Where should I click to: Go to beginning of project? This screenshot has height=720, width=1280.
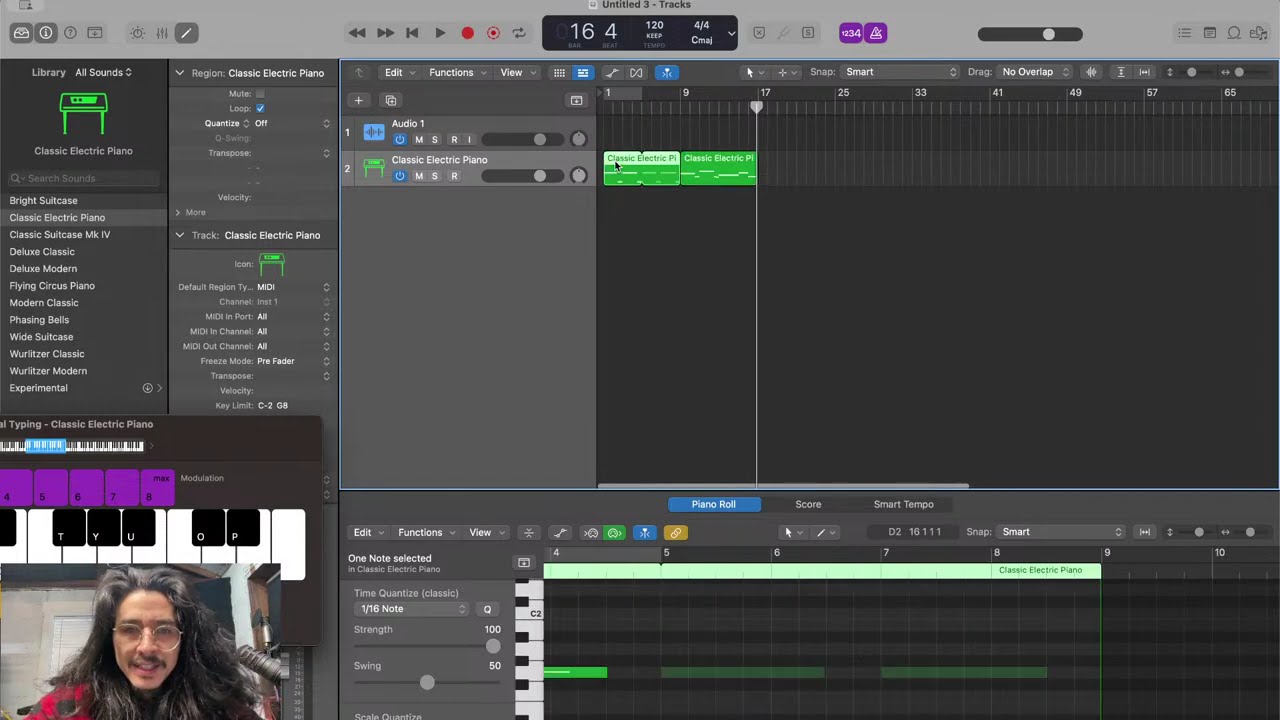tap(412, 33)
